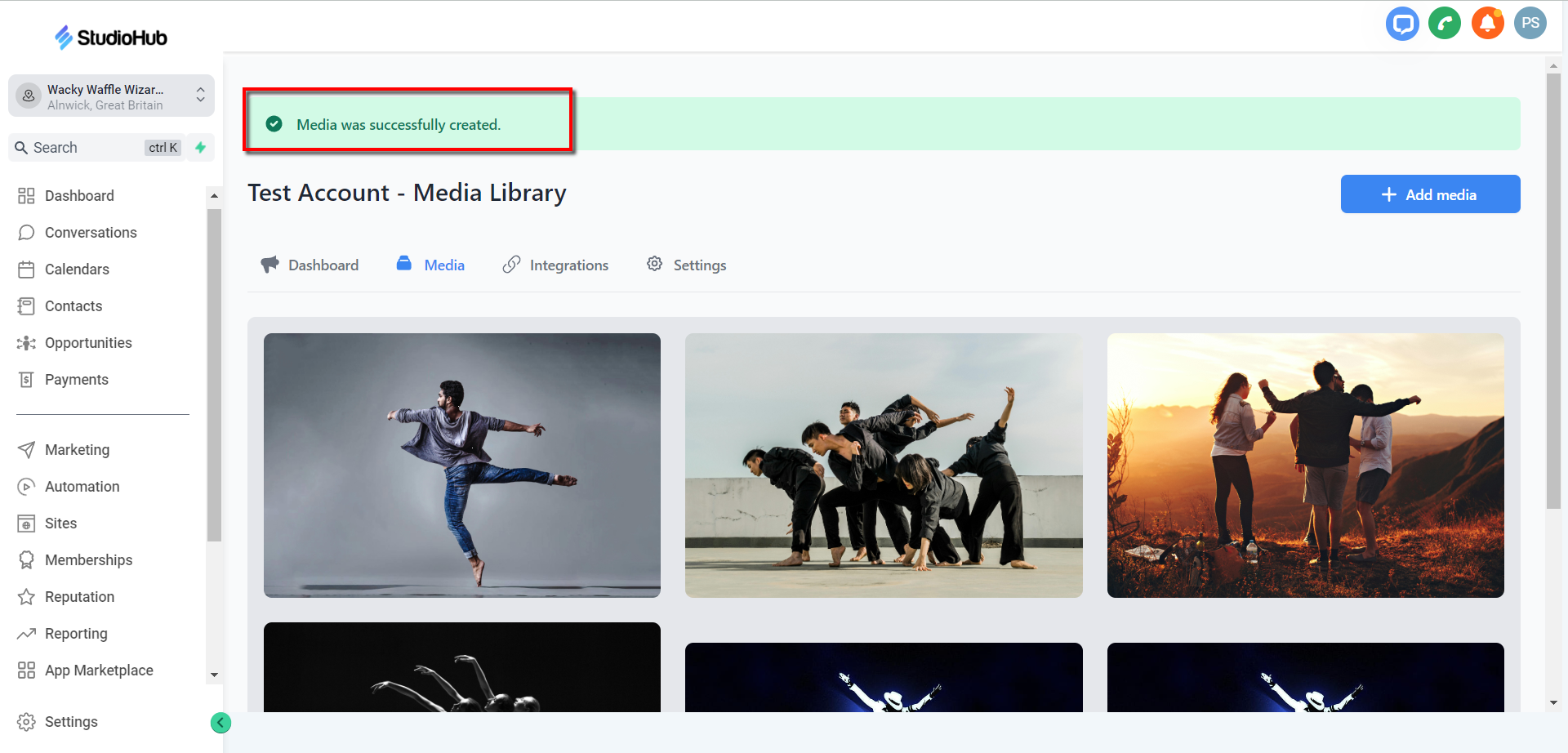Click the sidebar Settings gear icon
The width and height of the screenshot is (1568, 753).
coord(26,722)
